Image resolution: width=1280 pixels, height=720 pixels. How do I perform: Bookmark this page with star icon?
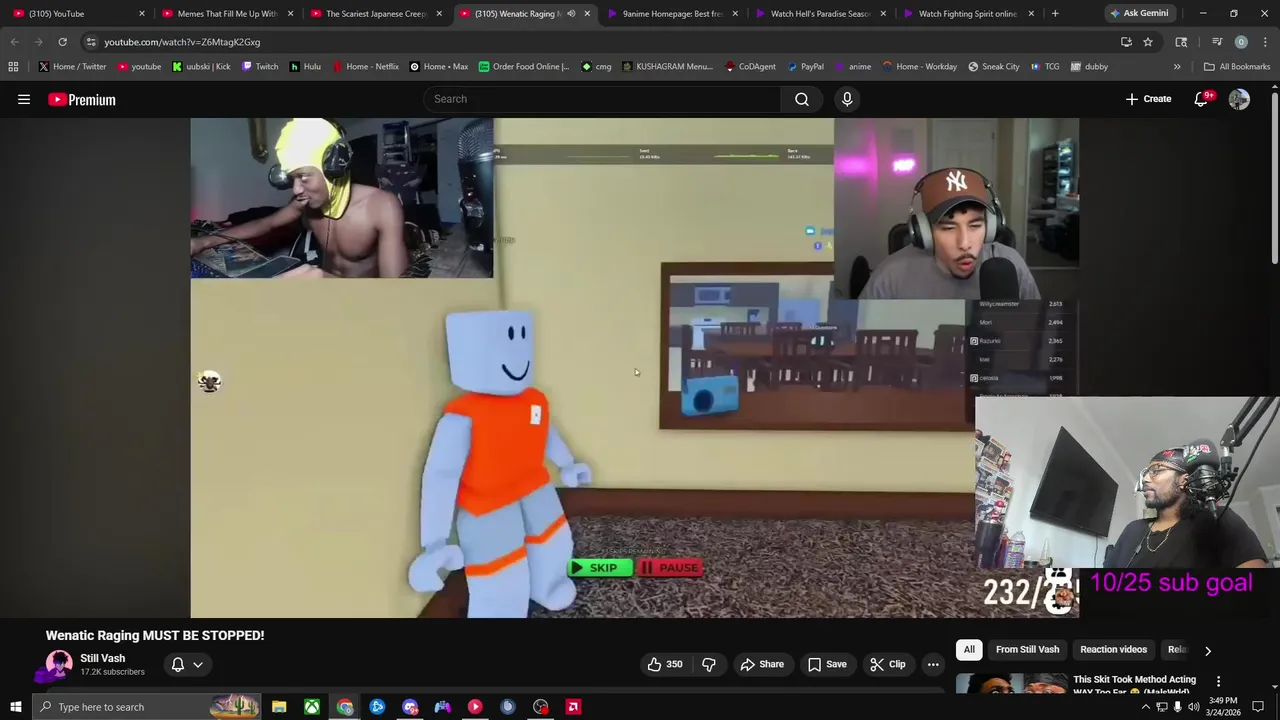pos(1148,42)
